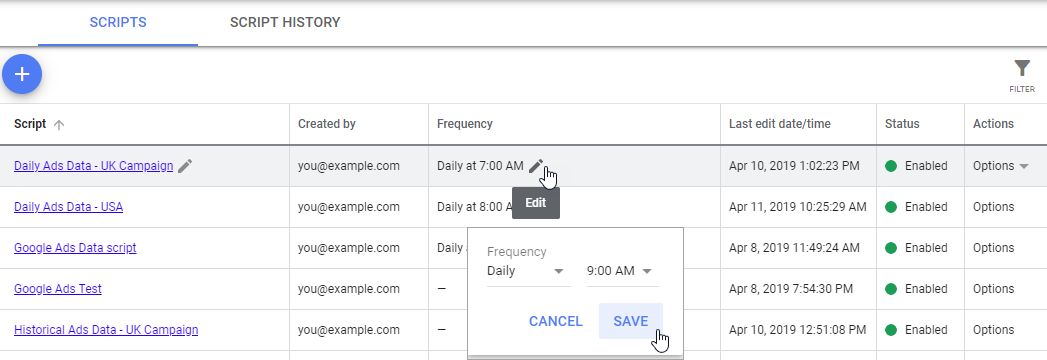1047x360 pixels.
Task: Click the blue plus add script button
Action: point(22,74)
